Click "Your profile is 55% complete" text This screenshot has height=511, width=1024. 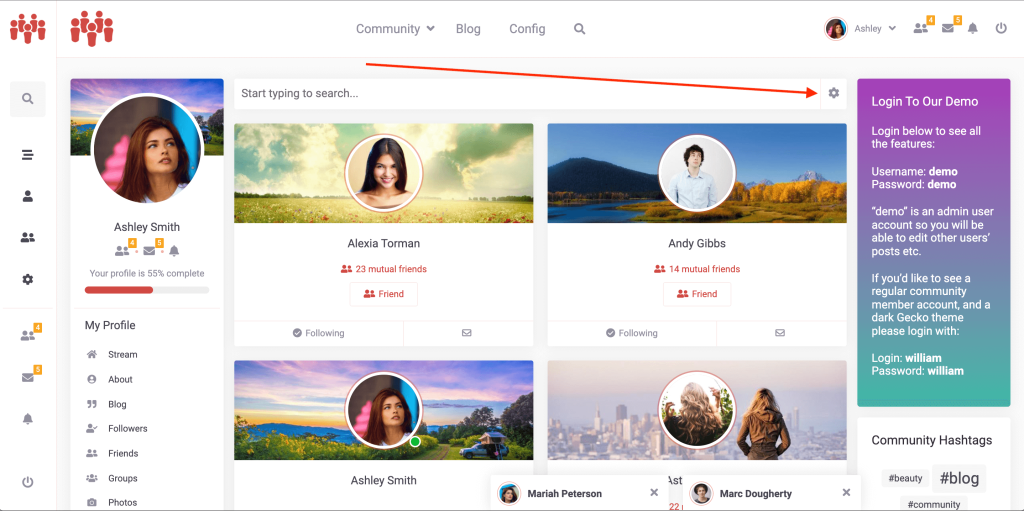pos(147,273)
